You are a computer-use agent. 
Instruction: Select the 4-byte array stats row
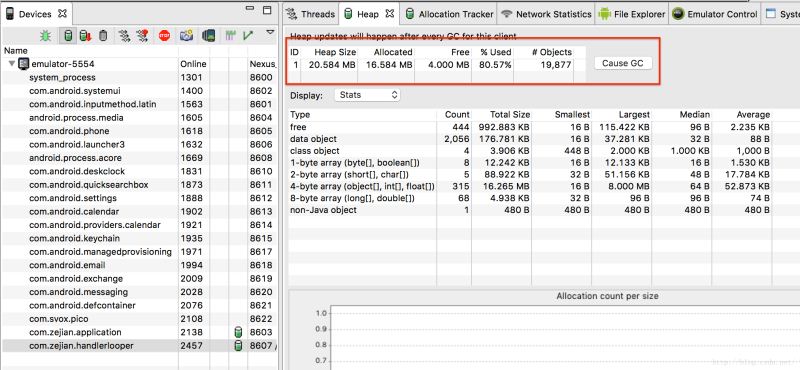[544, 186]
